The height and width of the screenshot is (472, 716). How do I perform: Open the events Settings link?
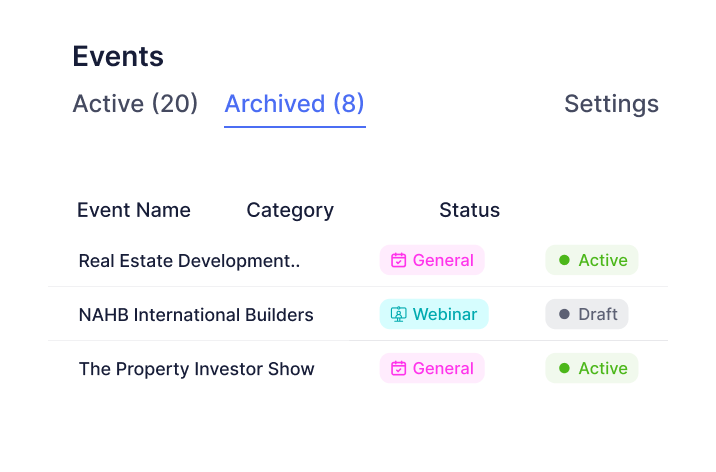pos(611,104)
